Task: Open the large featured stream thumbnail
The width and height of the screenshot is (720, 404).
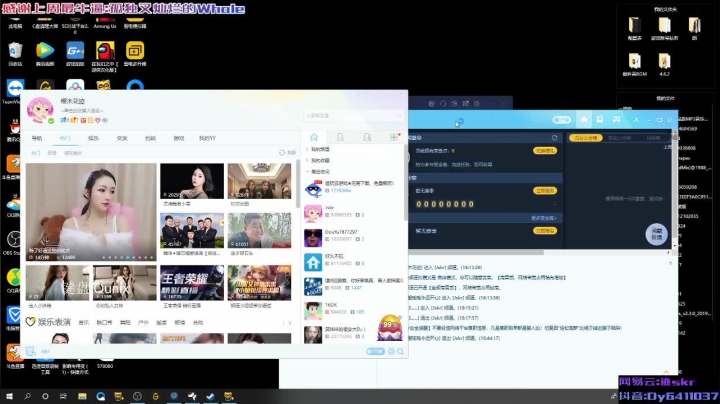Action: [91, 212]
